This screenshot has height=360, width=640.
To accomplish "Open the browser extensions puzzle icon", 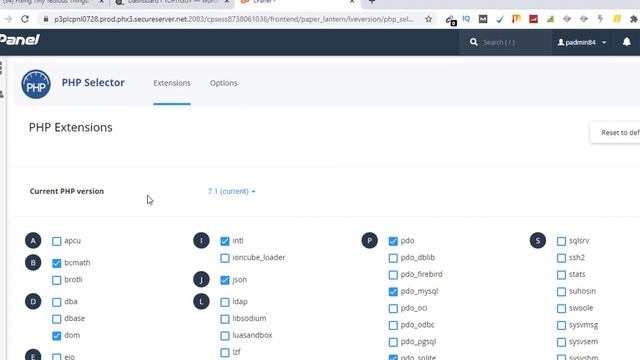I will coord(633,19).
